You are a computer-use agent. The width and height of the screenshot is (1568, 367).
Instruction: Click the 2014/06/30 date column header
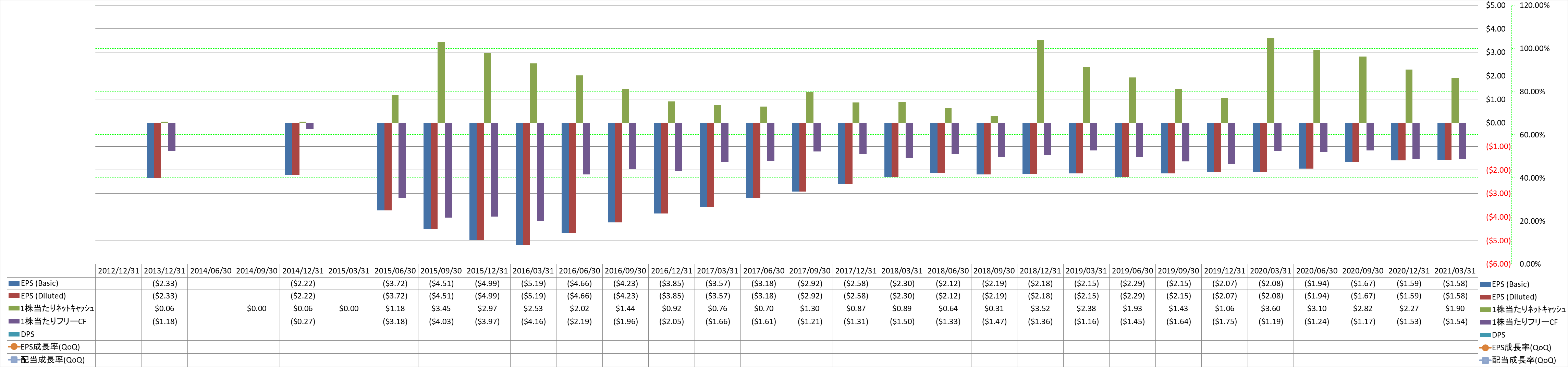point(211,271)
